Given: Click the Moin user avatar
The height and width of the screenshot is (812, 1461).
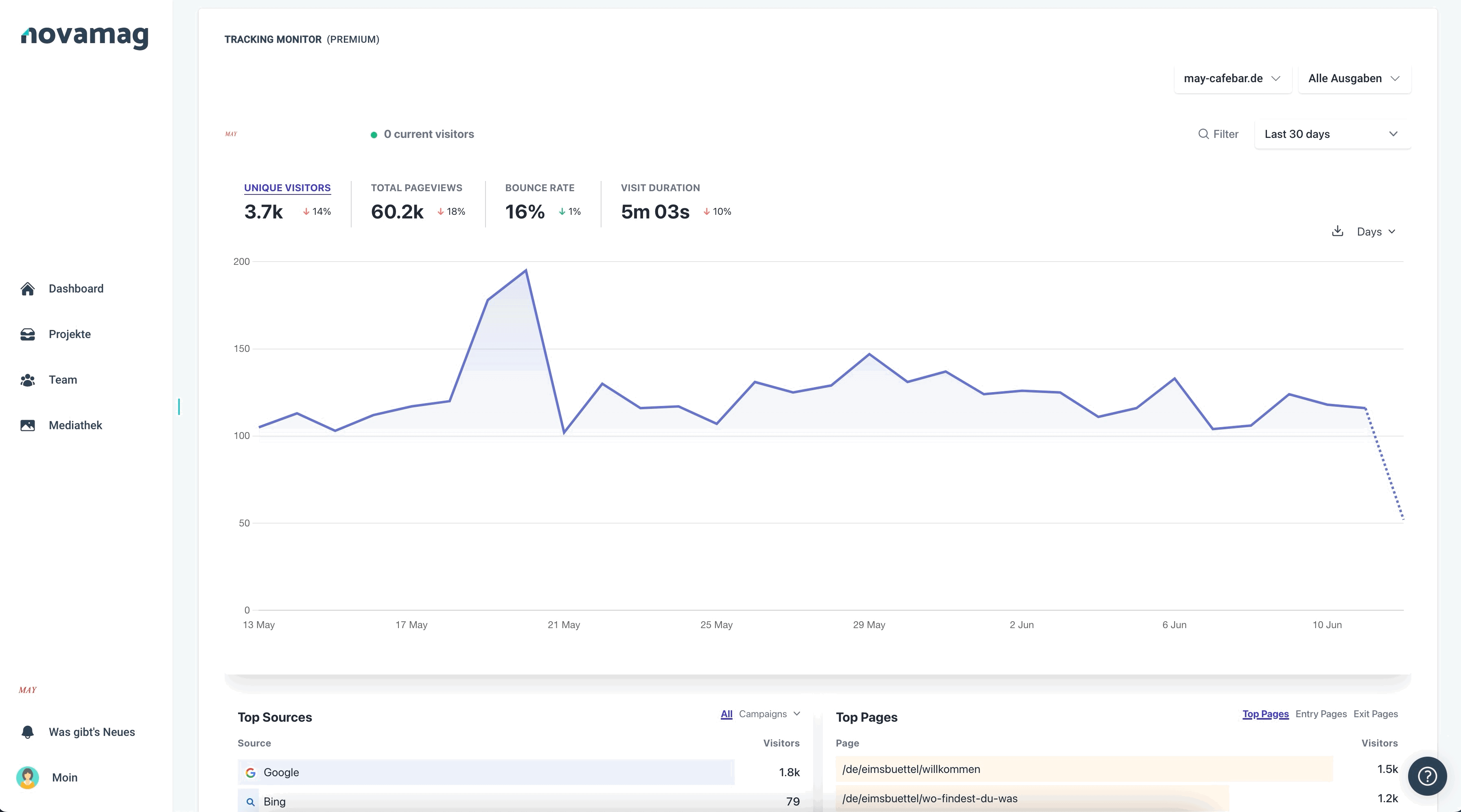Looking at the screenshot, I should [27, 777].
